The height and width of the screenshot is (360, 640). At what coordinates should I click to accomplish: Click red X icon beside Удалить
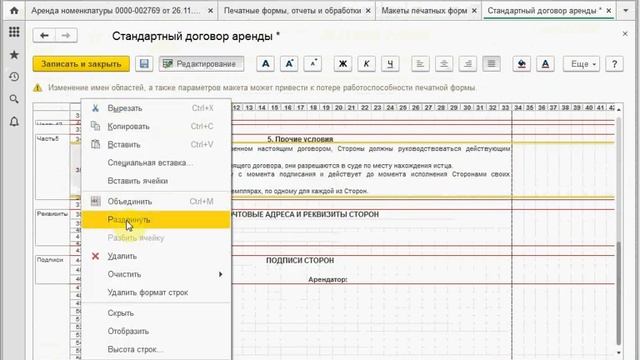pos(95,256)
